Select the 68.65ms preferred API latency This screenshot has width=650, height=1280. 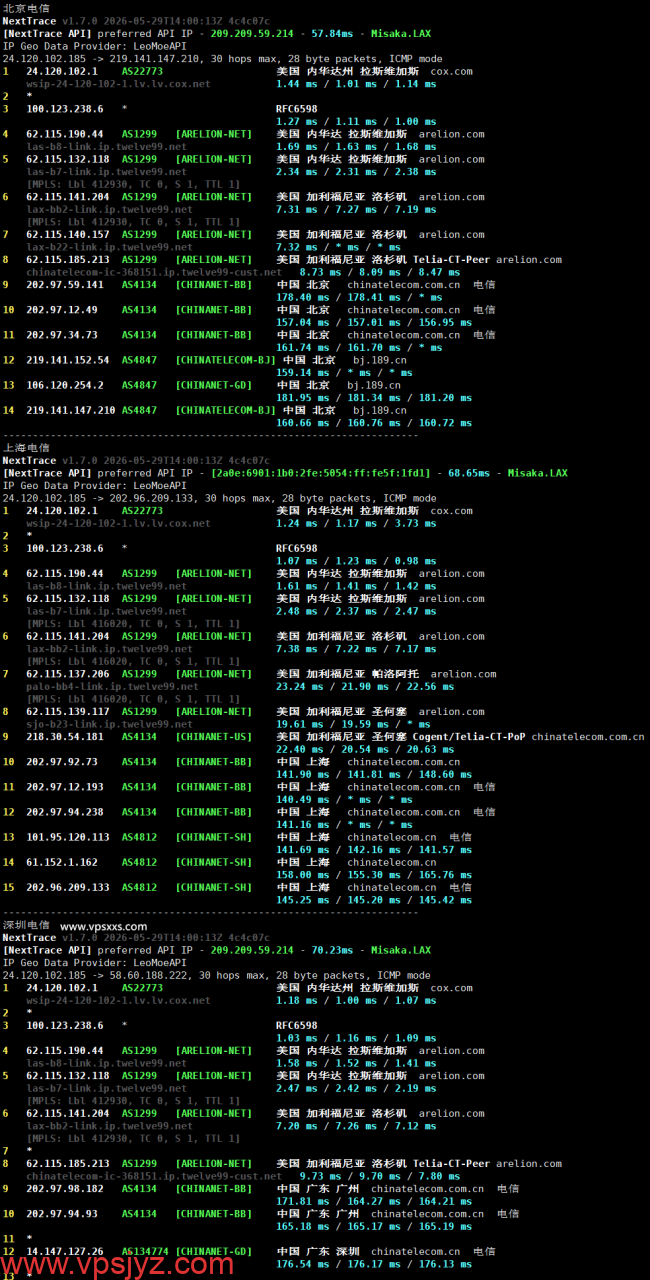(x=469, y=473)
